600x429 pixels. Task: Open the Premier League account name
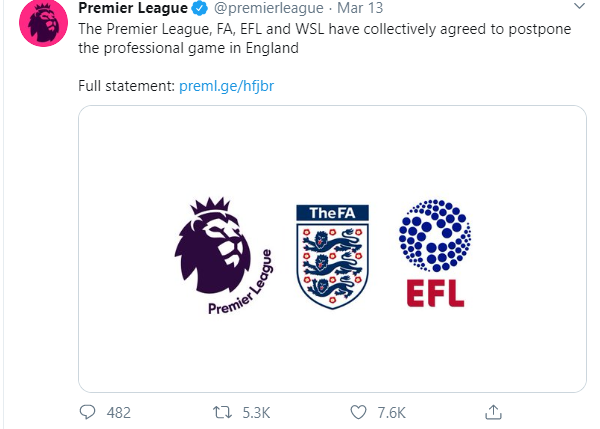[x=133, y=8]
